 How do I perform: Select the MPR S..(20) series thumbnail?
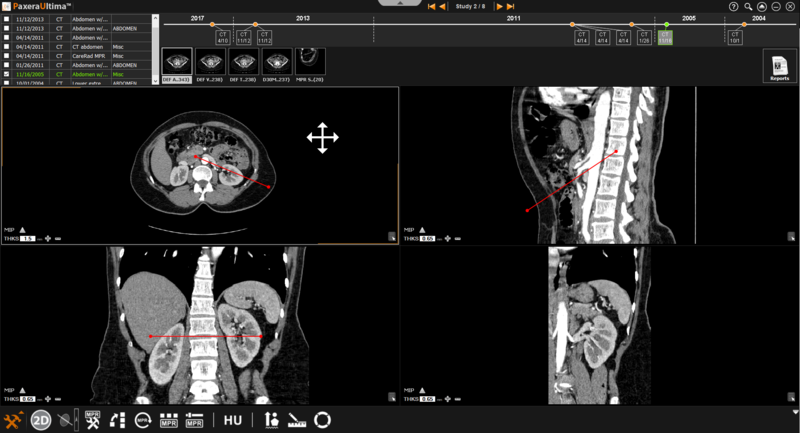coord(310,65)
